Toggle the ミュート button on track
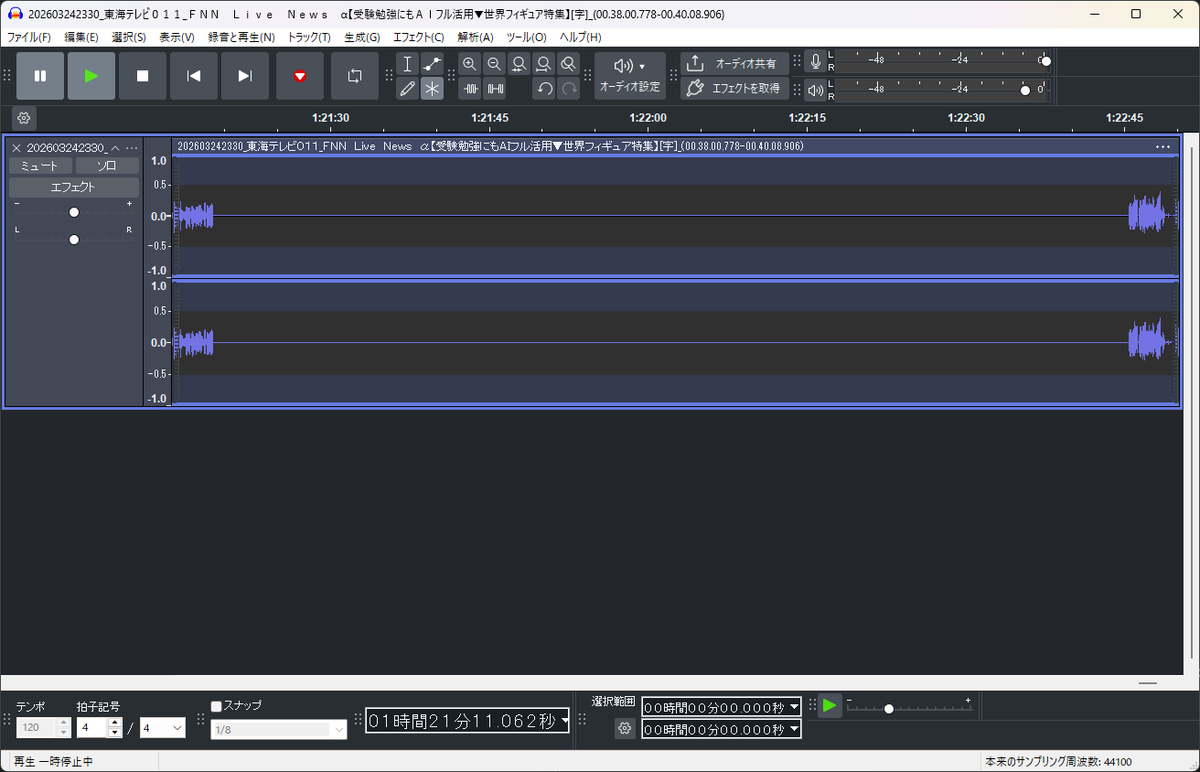 40,166
